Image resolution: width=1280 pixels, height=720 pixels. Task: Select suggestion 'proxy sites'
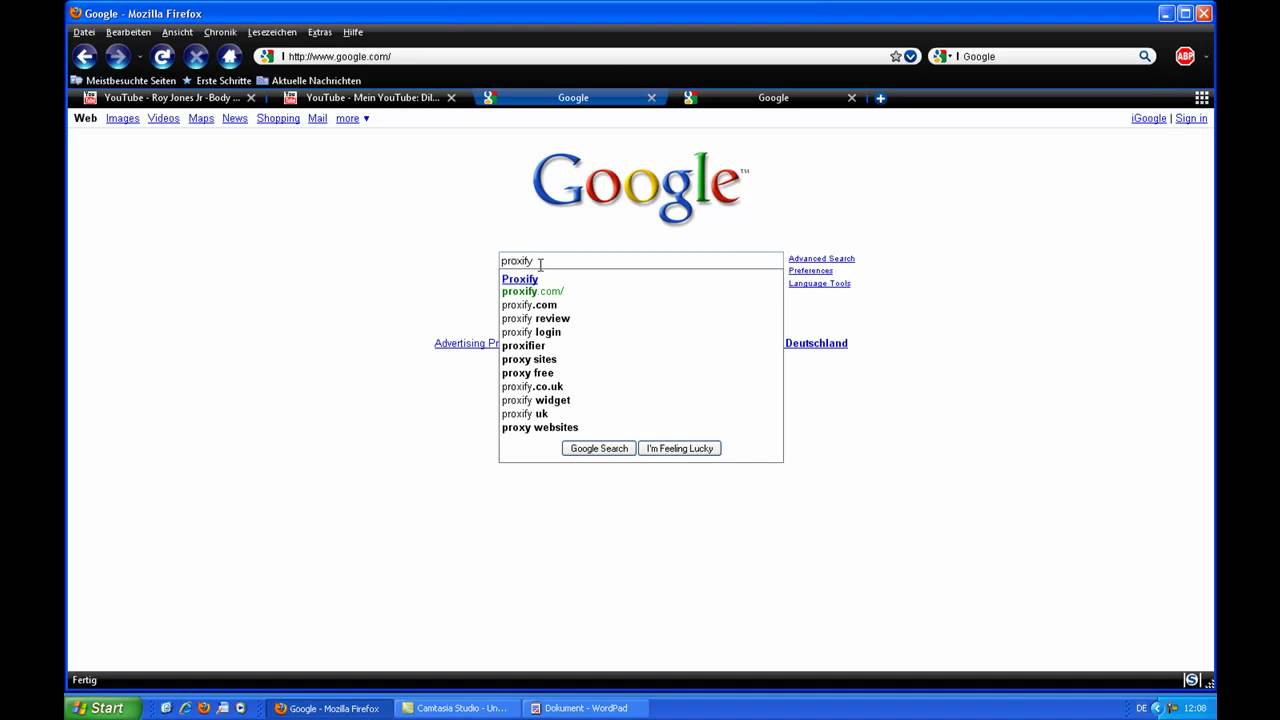pos(529,359)
